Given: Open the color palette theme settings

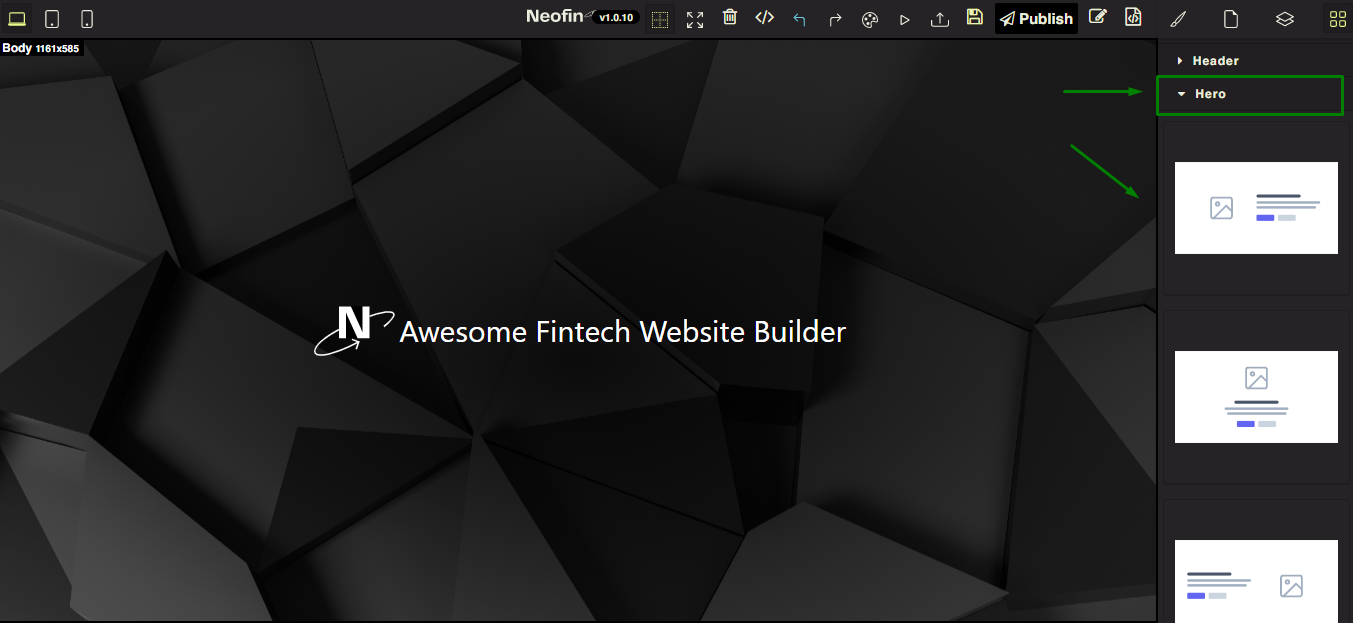Looking at the screenshot, I should 870,19.
